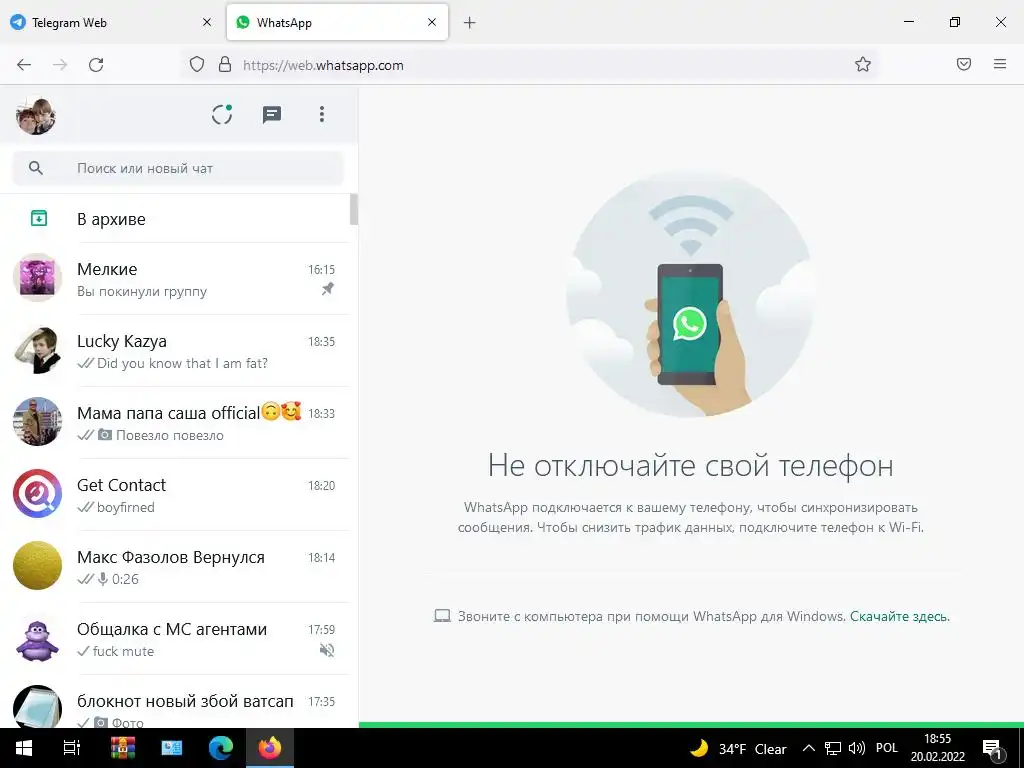
Task: Open Microsoft Edge from the taskbar
Action: [221, 748]
